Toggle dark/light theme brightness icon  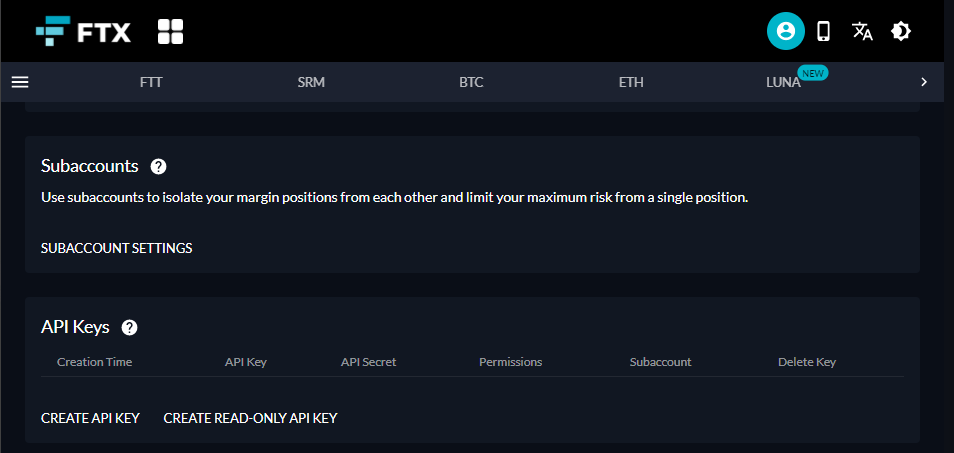900,31
